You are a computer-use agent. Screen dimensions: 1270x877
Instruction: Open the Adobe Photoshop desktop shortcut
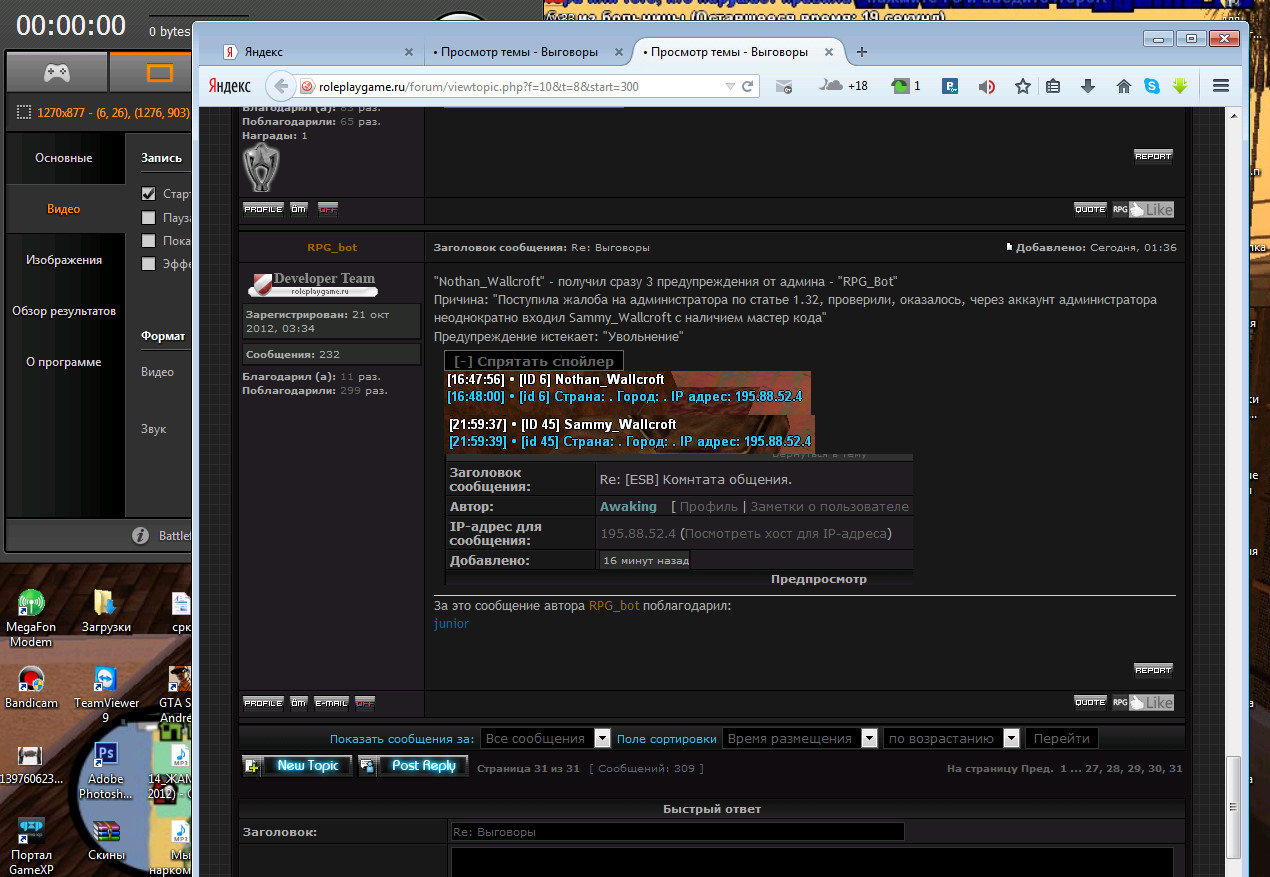tap(105, 771)
